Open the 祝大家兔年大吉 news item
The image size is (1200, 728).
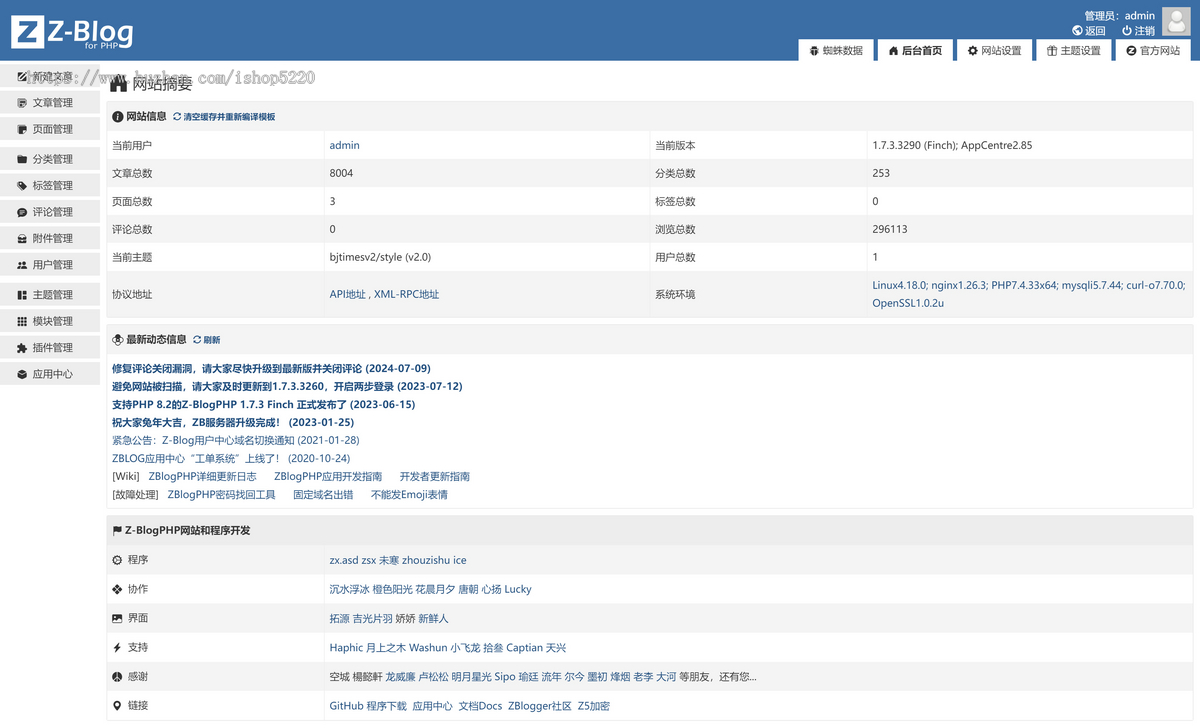(x=233, y=422)
